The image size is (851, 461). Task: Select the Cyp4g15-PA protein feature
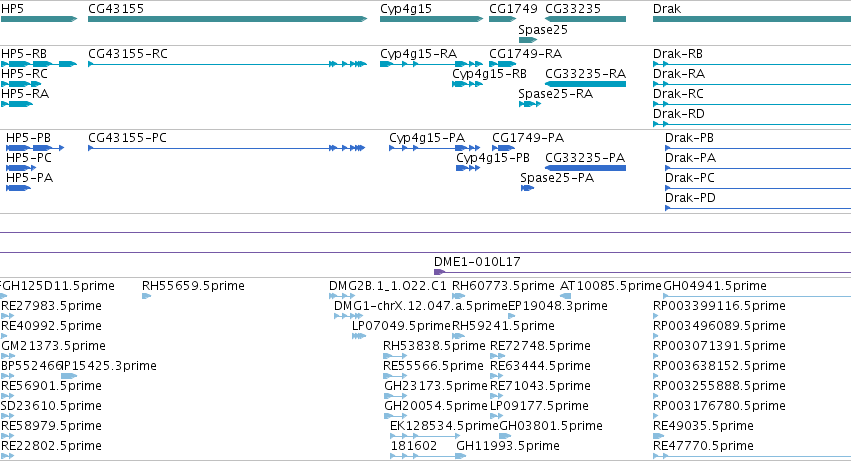435,148
